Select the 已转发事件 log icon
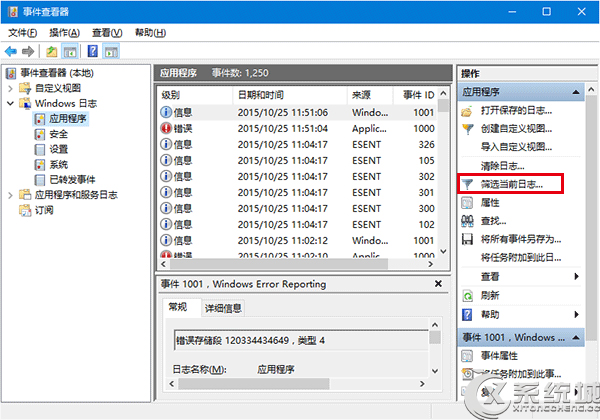This screenshot has height=420, width=600. [x=39, y=180]
